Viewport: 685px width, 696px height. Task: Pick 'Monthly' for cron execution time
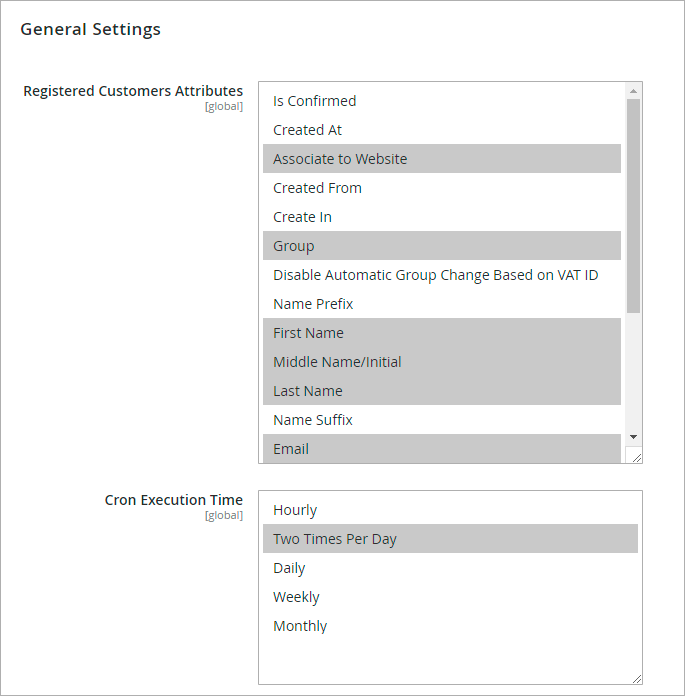pos(300,626)
